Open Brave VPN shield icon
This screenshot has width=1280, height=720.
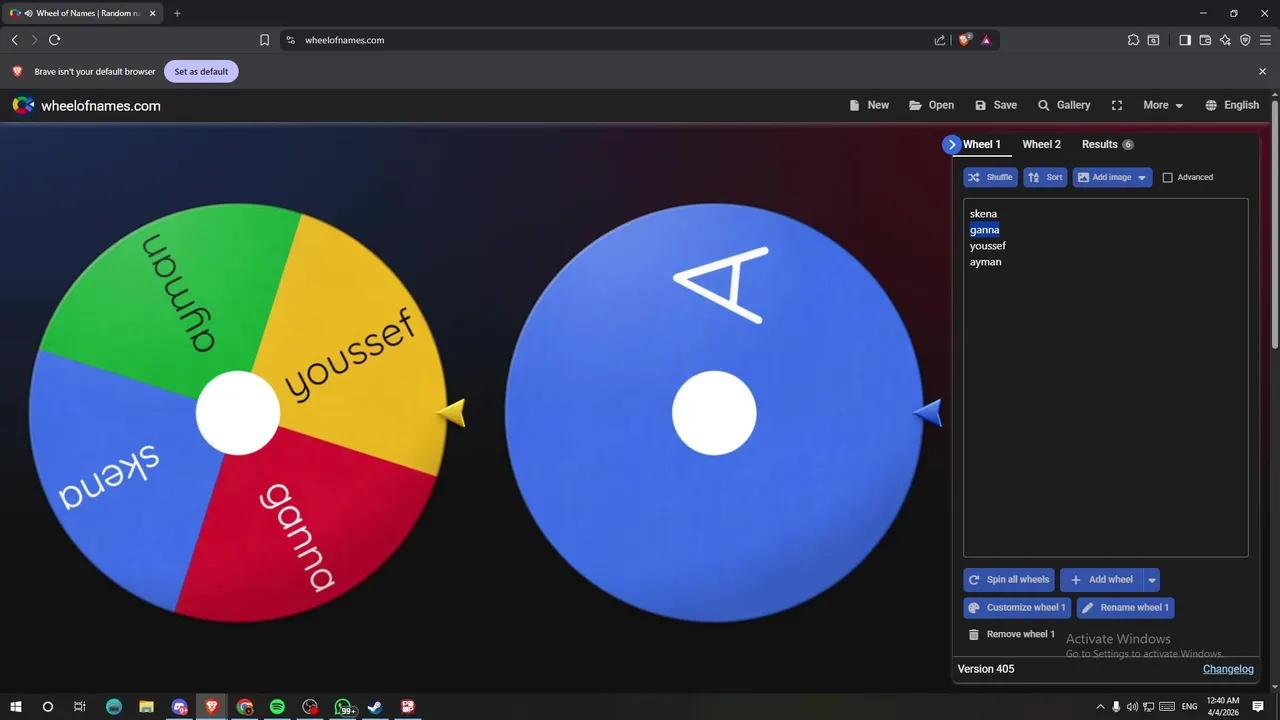coord(1245,40)
